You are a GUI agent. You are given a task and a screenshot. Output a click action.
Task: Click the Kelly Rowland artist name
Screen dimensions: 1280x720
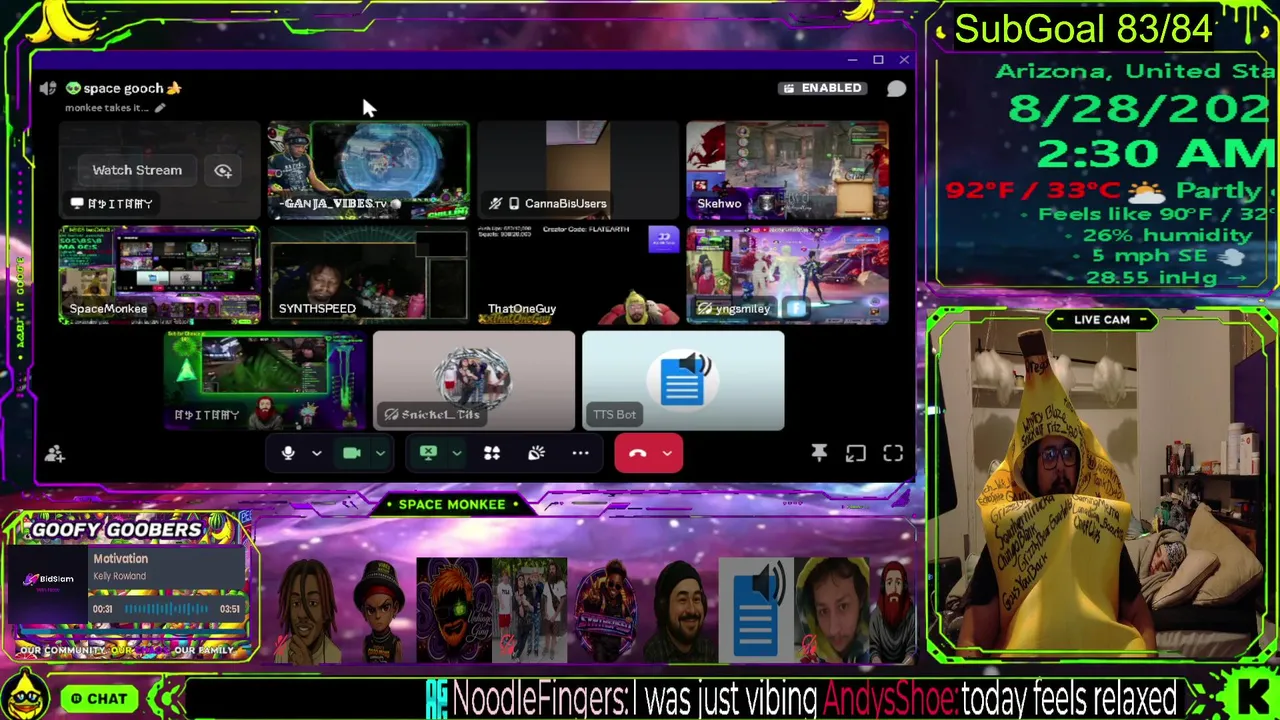tap(119, 576)
